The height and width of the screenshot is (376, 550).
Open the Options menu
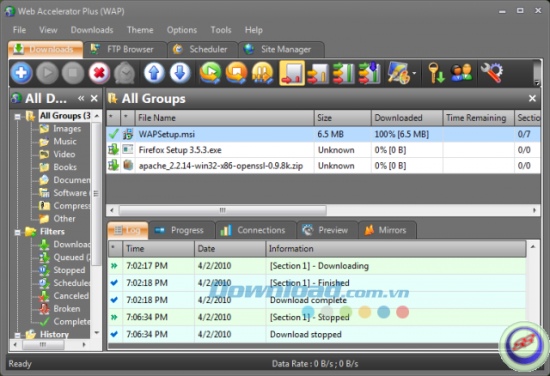pos(182,30)
